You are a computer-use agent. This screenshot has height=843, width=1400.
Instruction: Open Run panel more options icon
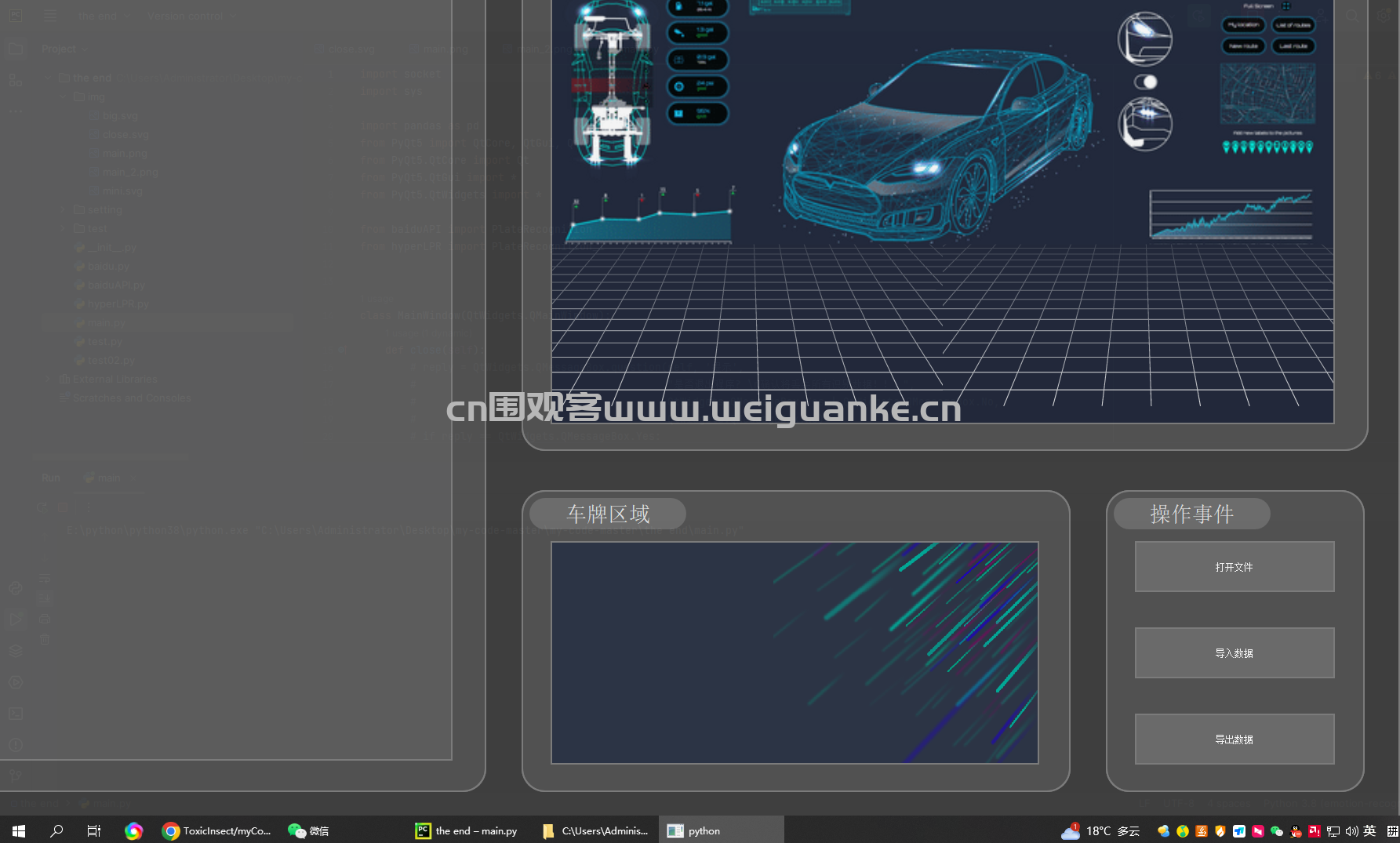(88, 507)
